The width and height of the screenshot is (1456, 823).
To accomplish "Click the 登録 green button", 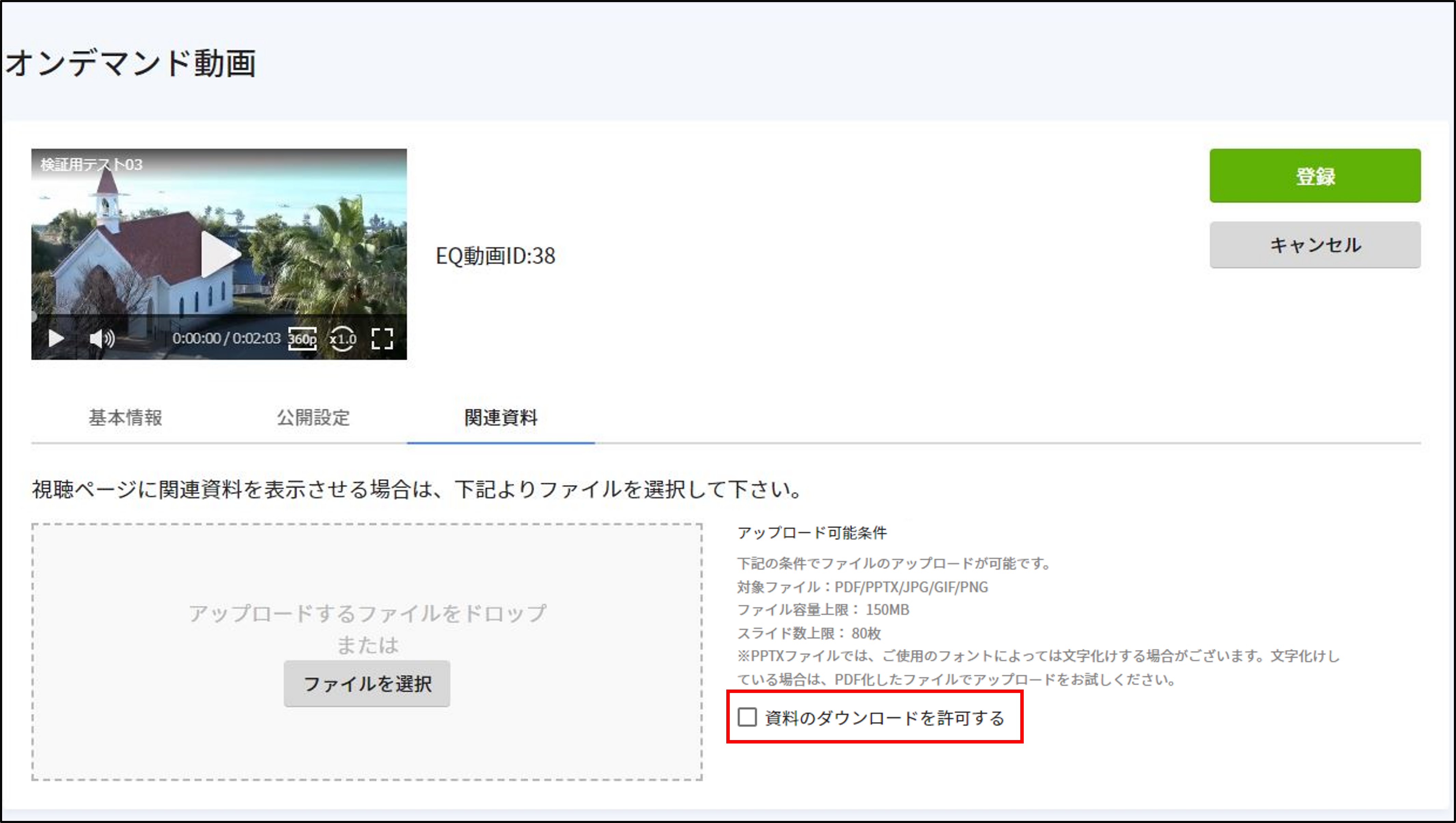I will point(1315,176).
